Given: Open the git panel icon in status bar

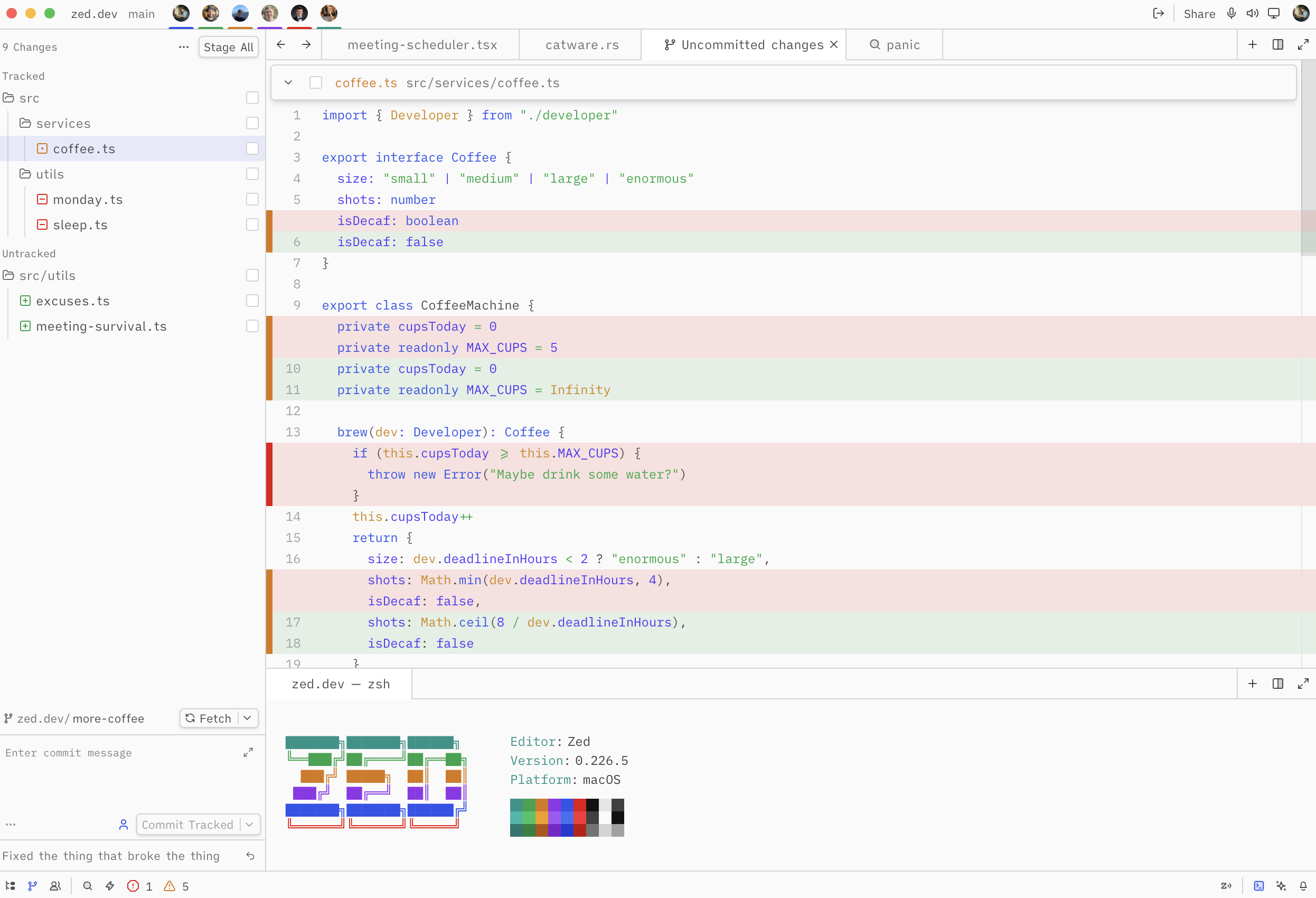Looking at the screenshot, I should (x=32, y=885).
